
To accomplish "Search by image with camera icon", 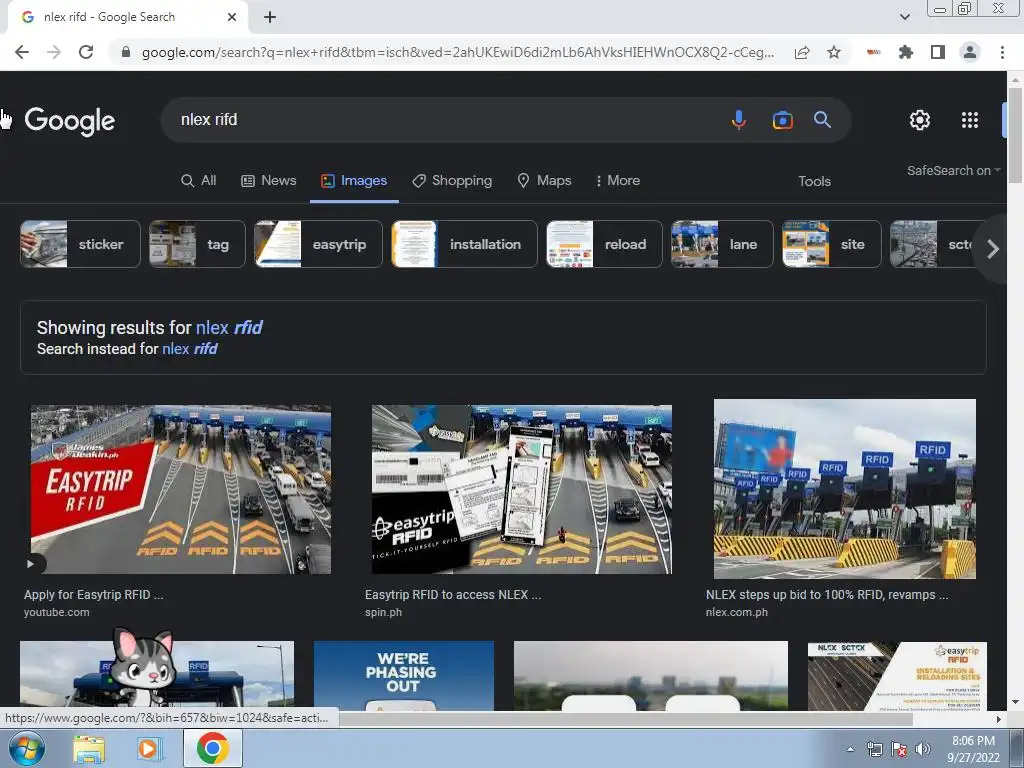I will [x=782, y=120].
